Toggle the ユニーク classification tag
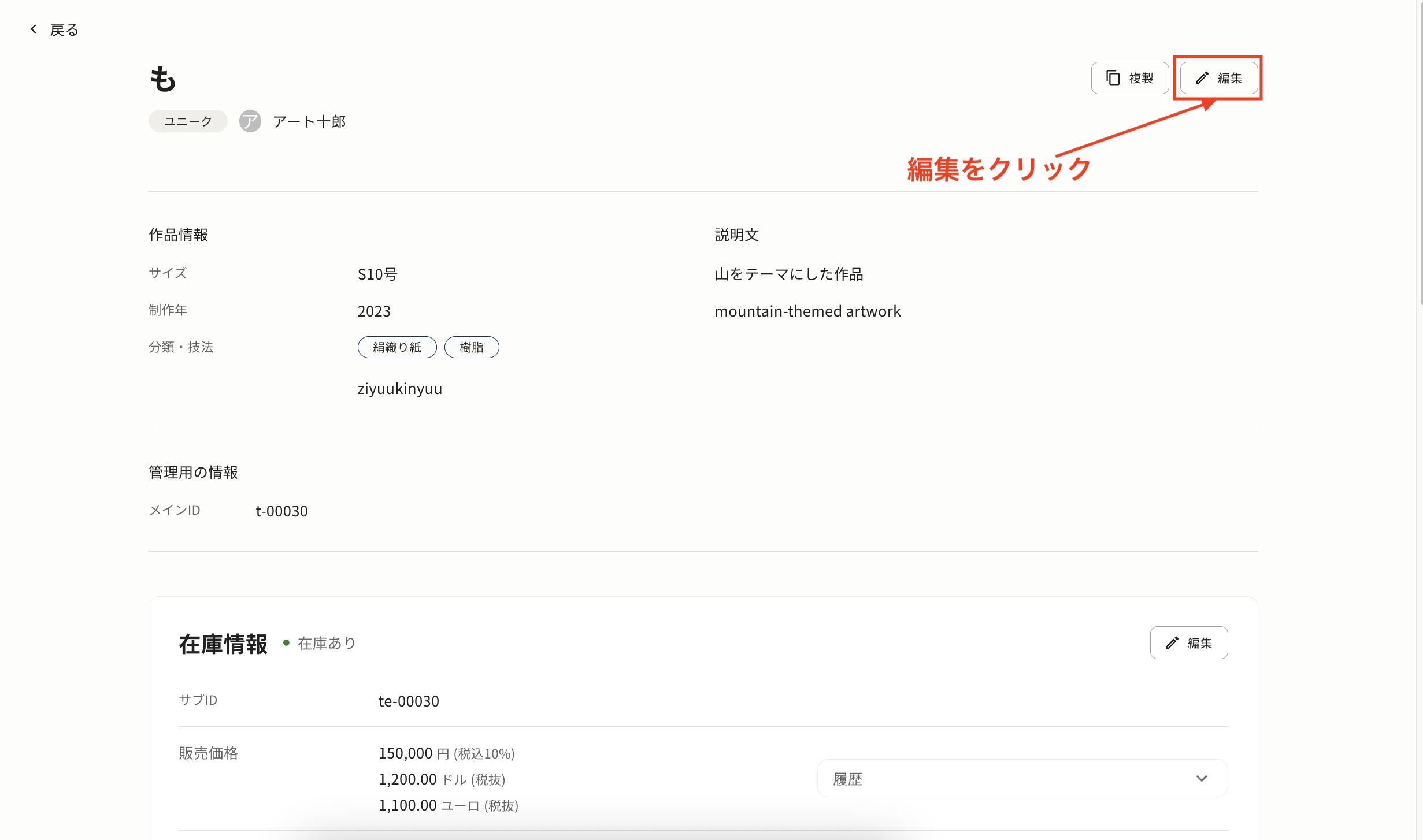 187,121
